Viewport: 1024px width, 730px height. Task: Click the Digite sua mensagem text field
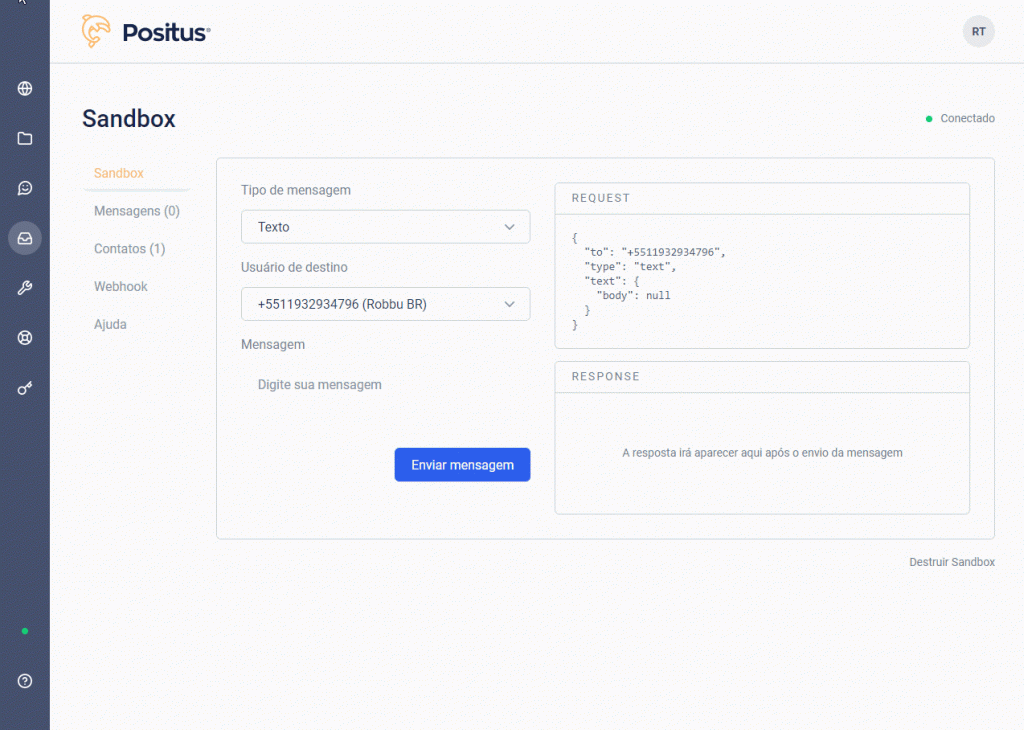pyautogui.click(x=385, y=385)
